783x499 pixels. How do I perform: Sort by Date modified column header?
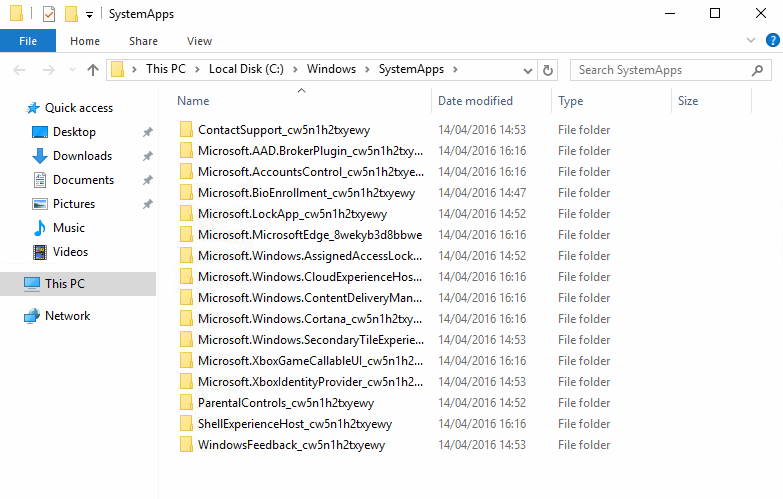(x=475, y=101)
